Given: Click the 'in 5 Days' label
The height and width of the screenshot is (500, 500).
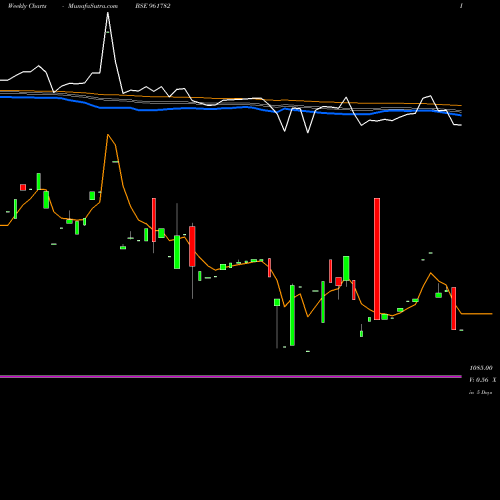Looking at the screenshot, I should [x=481, y=392].
